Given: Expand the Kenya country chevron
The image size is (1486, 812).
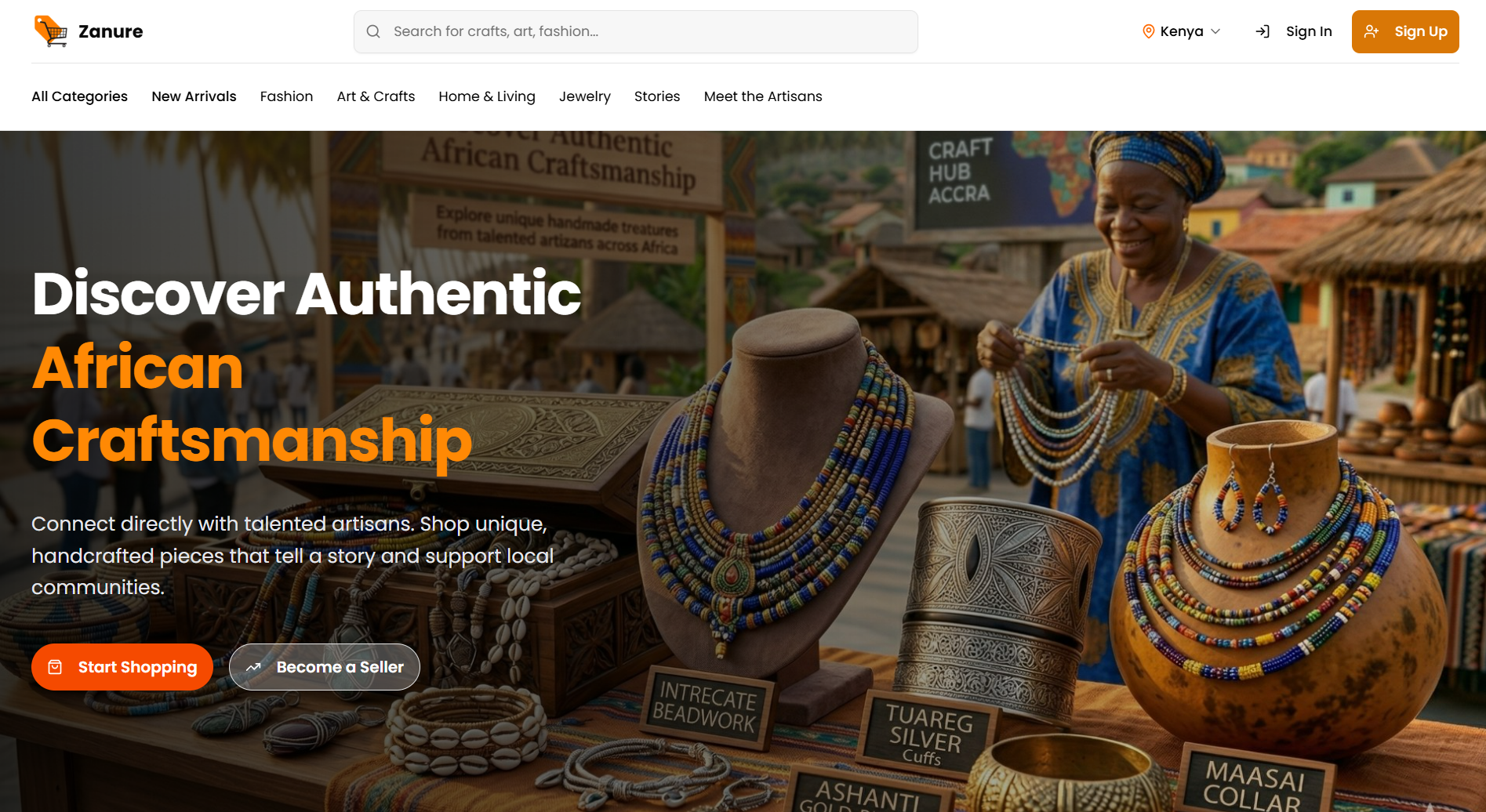Looking at the screenshot, I should click(x=1215, y=31).
